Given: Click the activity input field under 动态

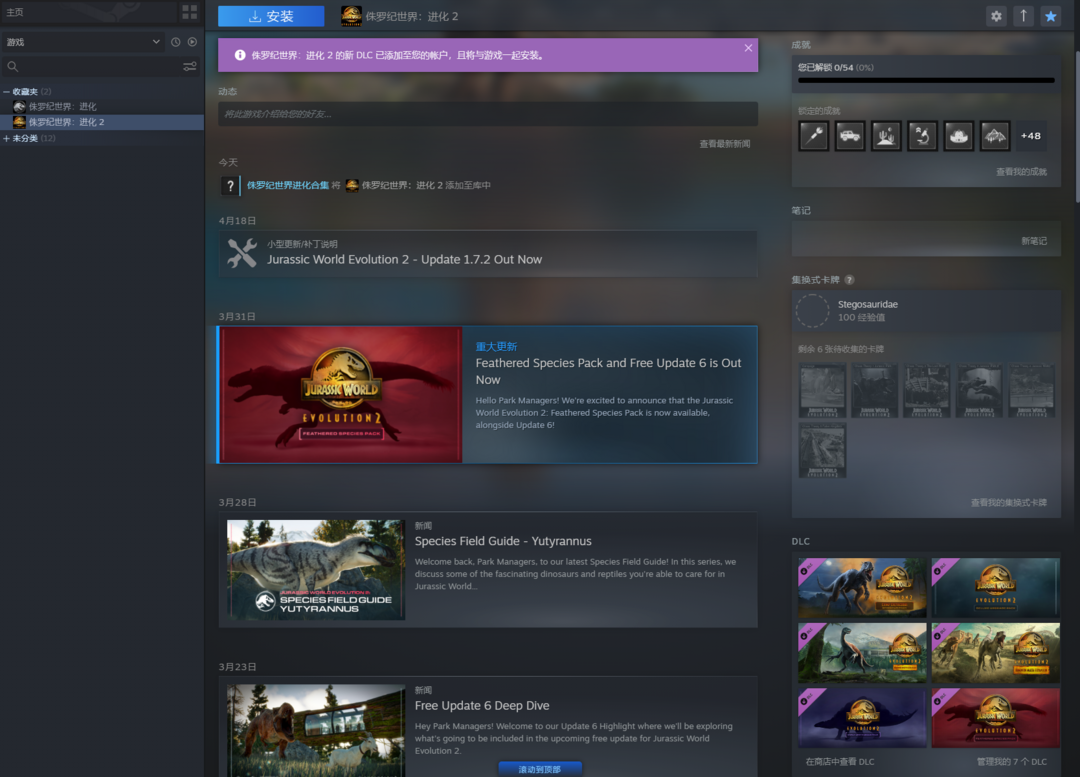Looking at the screenshot, I should click(487, 114).
